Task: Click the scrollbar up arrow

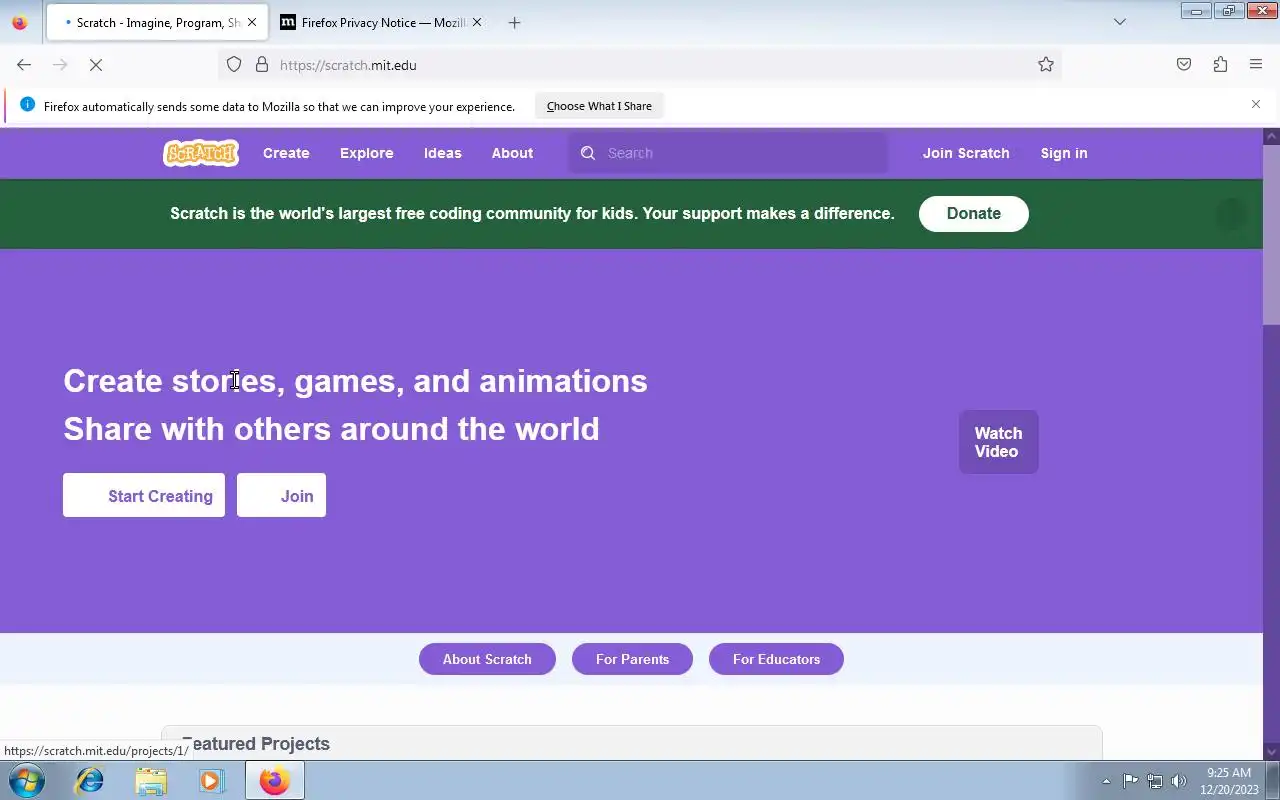Action: click(x=1271, y=136)
